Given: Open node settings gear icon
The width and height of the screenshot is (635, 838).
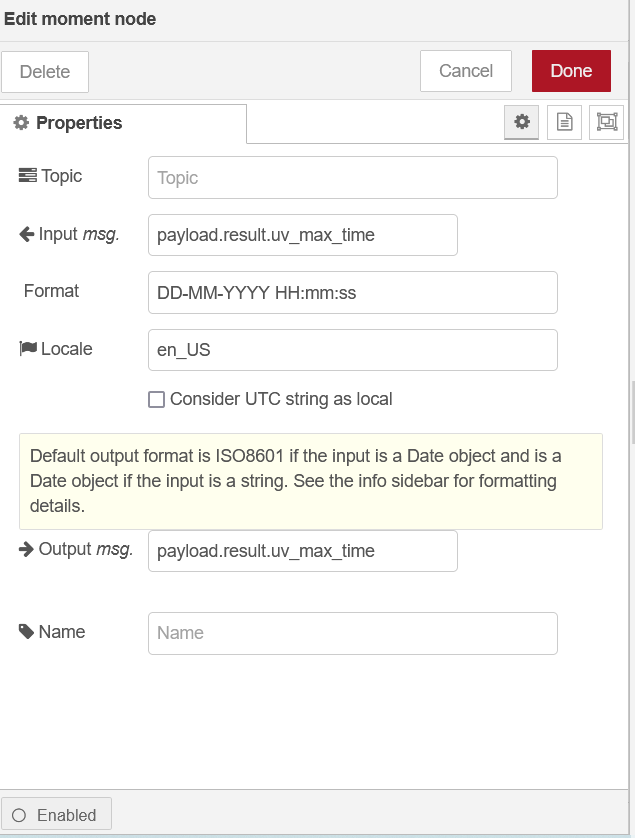Looking at the screenshot, I should pos(521,122).
